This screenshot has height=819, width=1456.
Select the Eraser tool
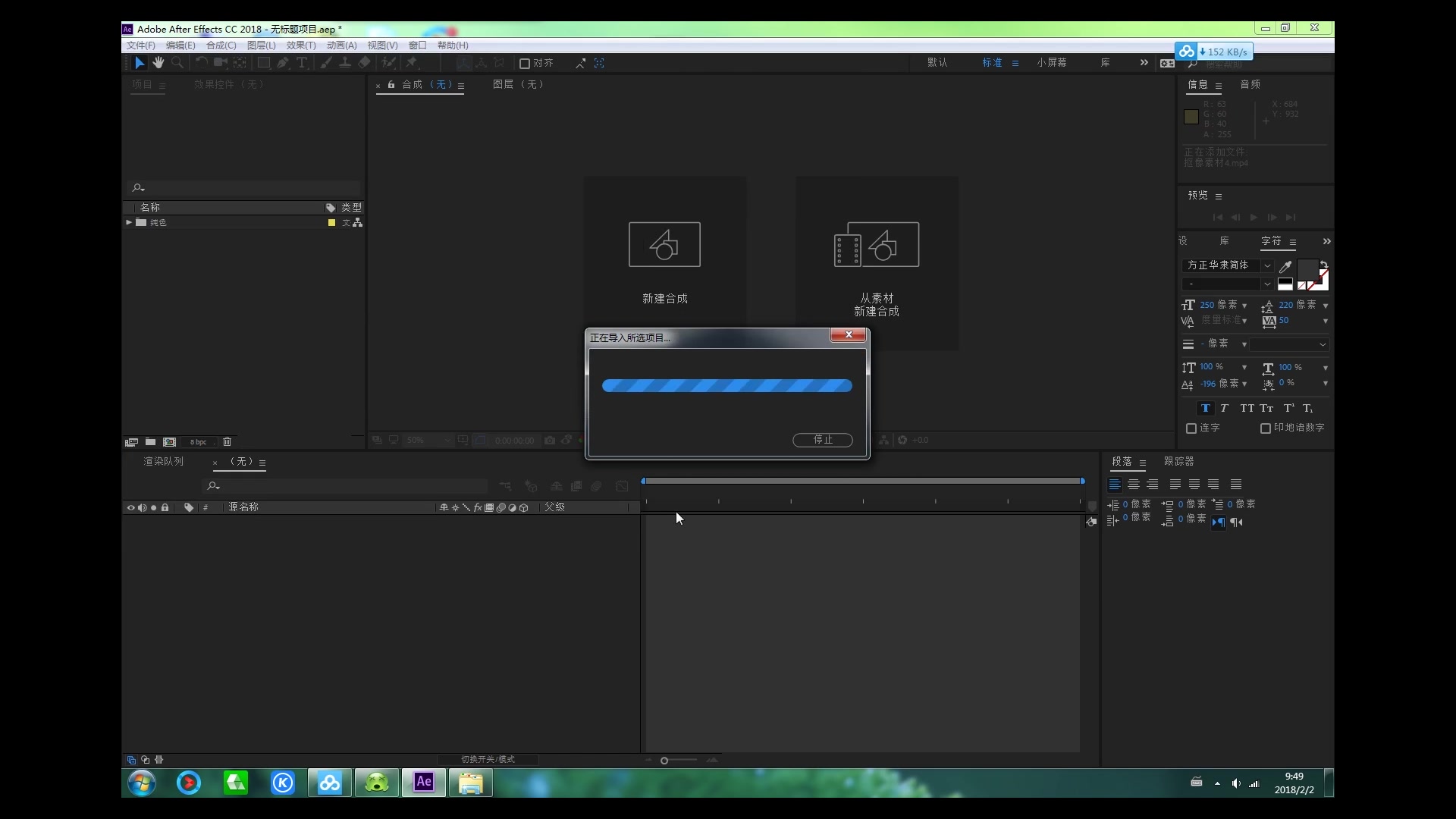point(365,63)
